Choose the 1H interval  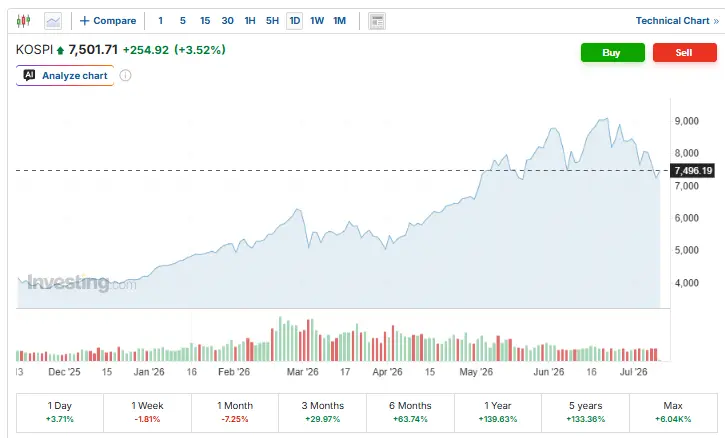250,21
